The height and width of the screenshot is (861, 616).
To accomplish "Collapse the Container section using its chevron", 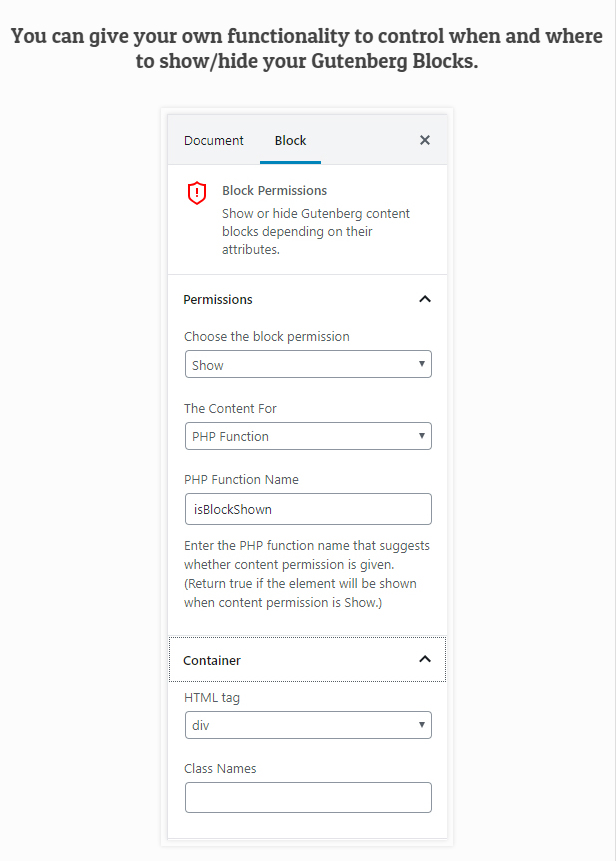I will coord(425,660).
